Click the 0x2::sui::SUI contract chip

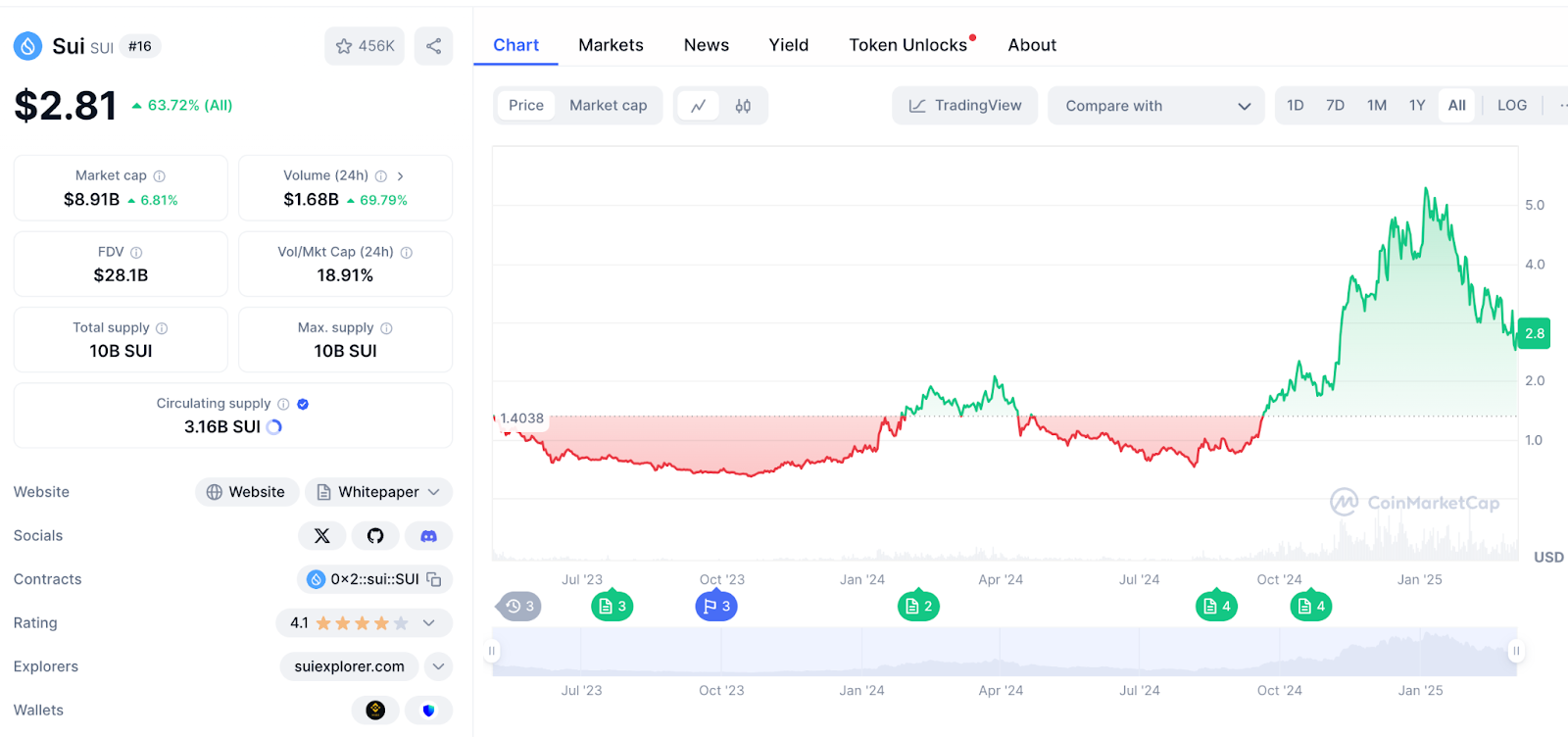coord(374,580)
